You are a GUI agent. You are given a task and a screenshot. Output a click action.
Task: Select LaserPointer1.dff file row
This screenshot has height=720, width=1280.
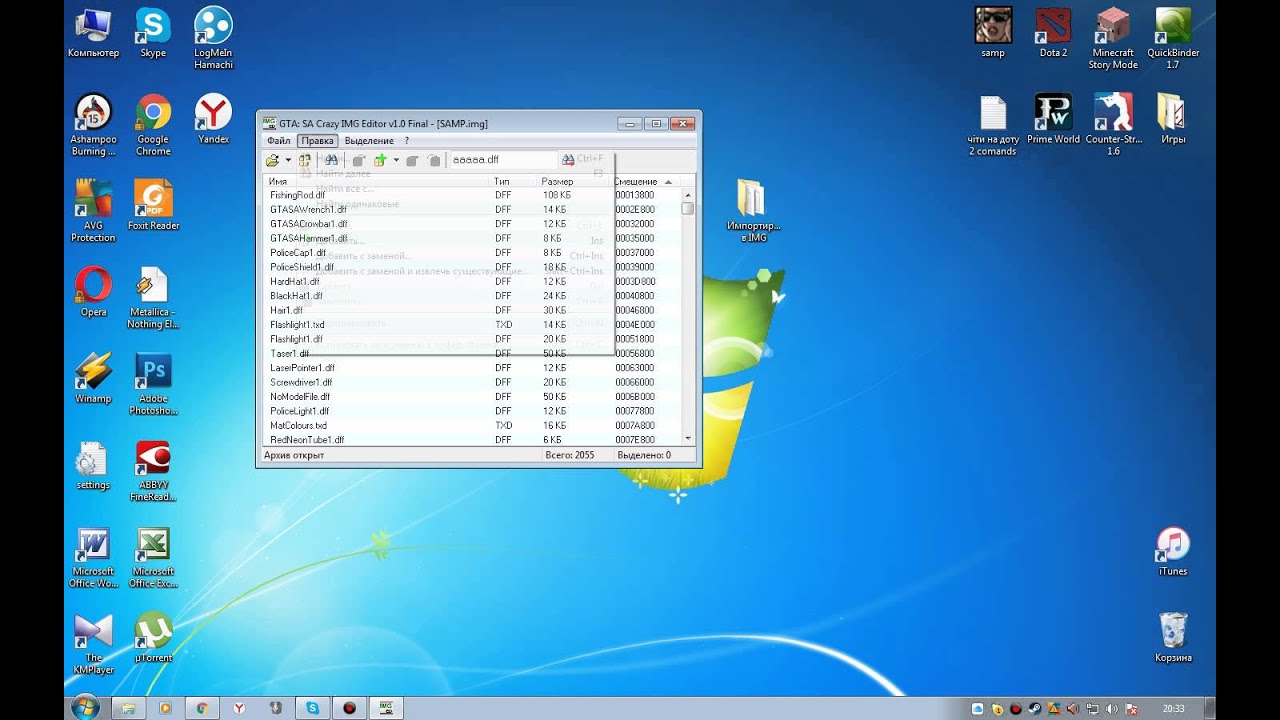(472, 368)
